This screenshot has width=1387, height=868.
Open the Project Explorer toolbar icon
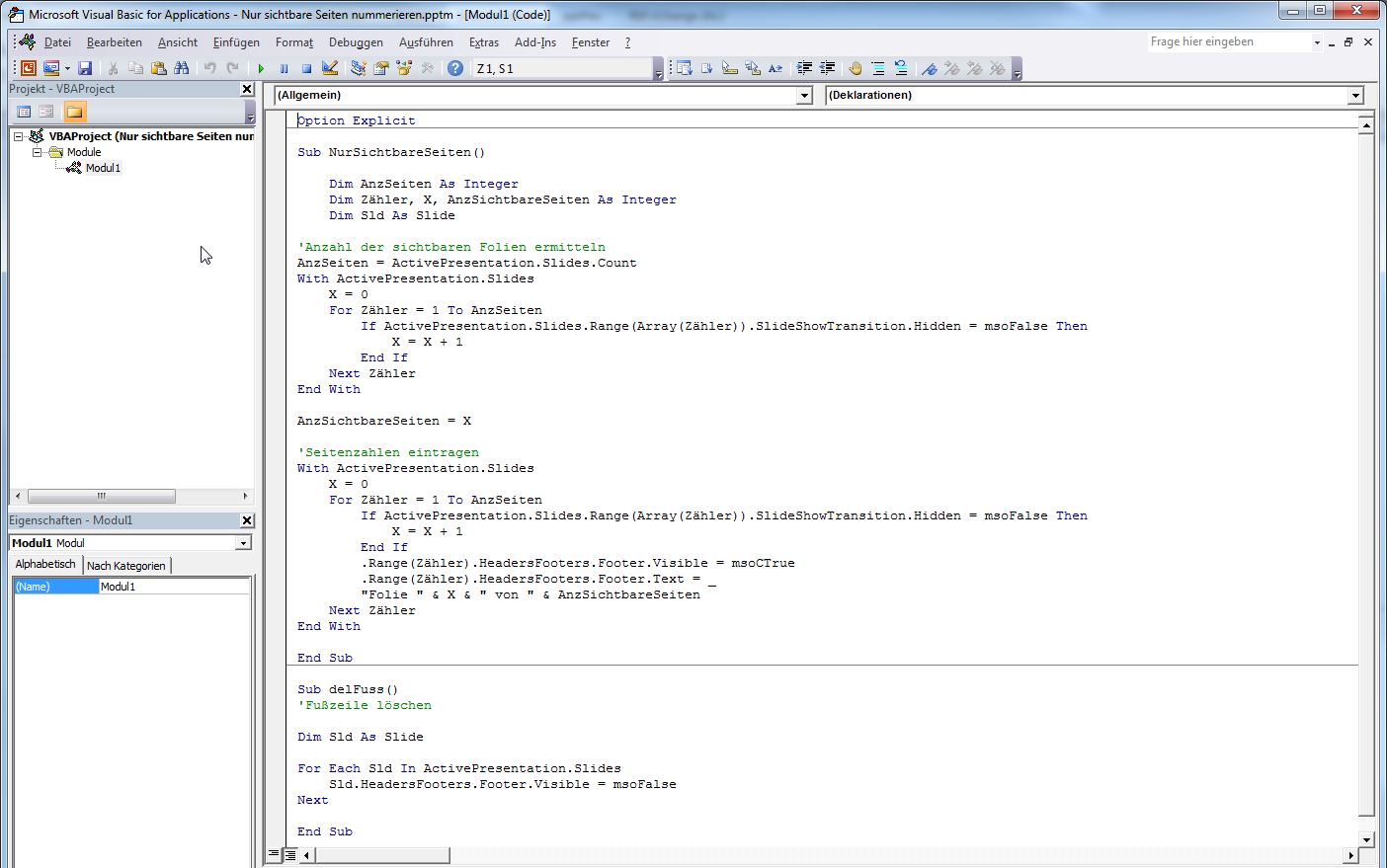(358, 68)
